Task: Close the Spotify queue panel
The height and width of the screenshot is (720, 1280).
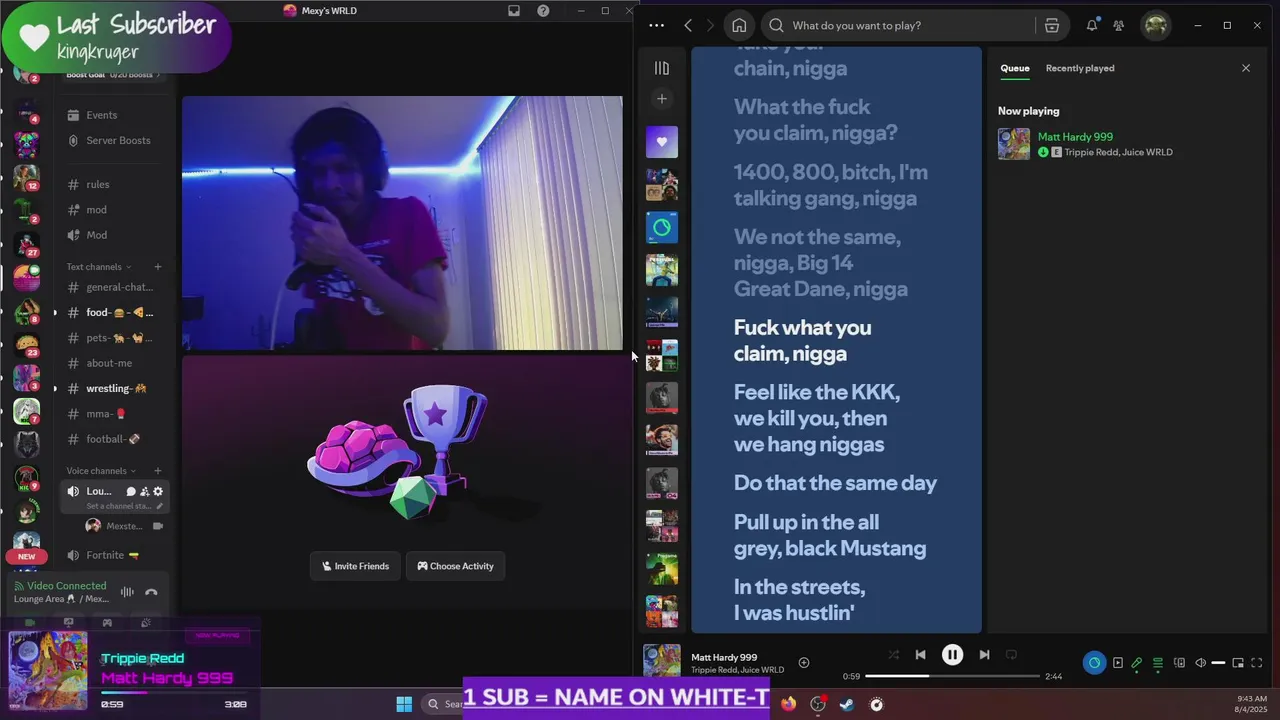Action: [1246, 68]
